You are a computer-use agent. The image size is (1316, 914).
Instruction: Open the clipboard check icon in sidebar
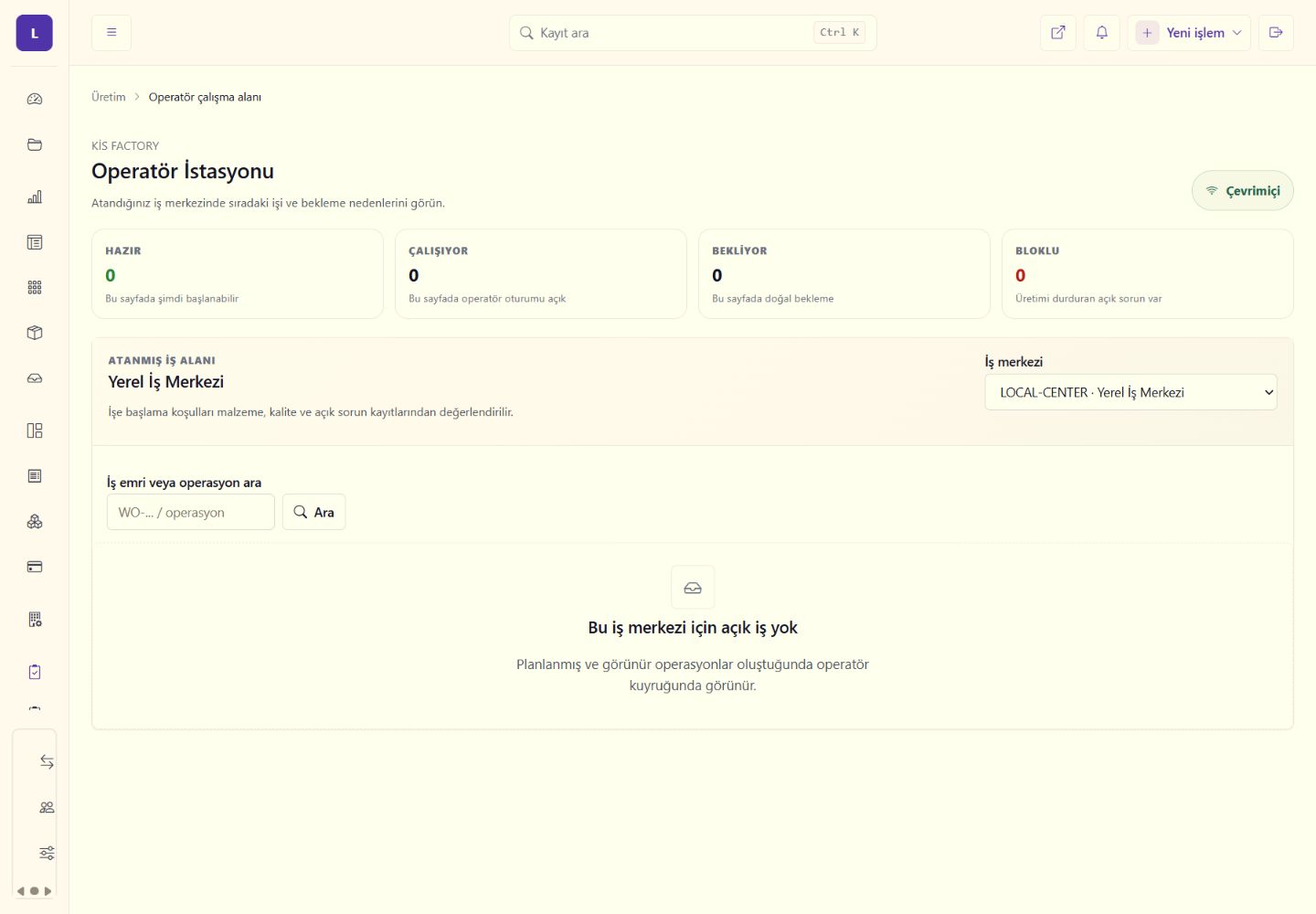[x=35, y=672]
